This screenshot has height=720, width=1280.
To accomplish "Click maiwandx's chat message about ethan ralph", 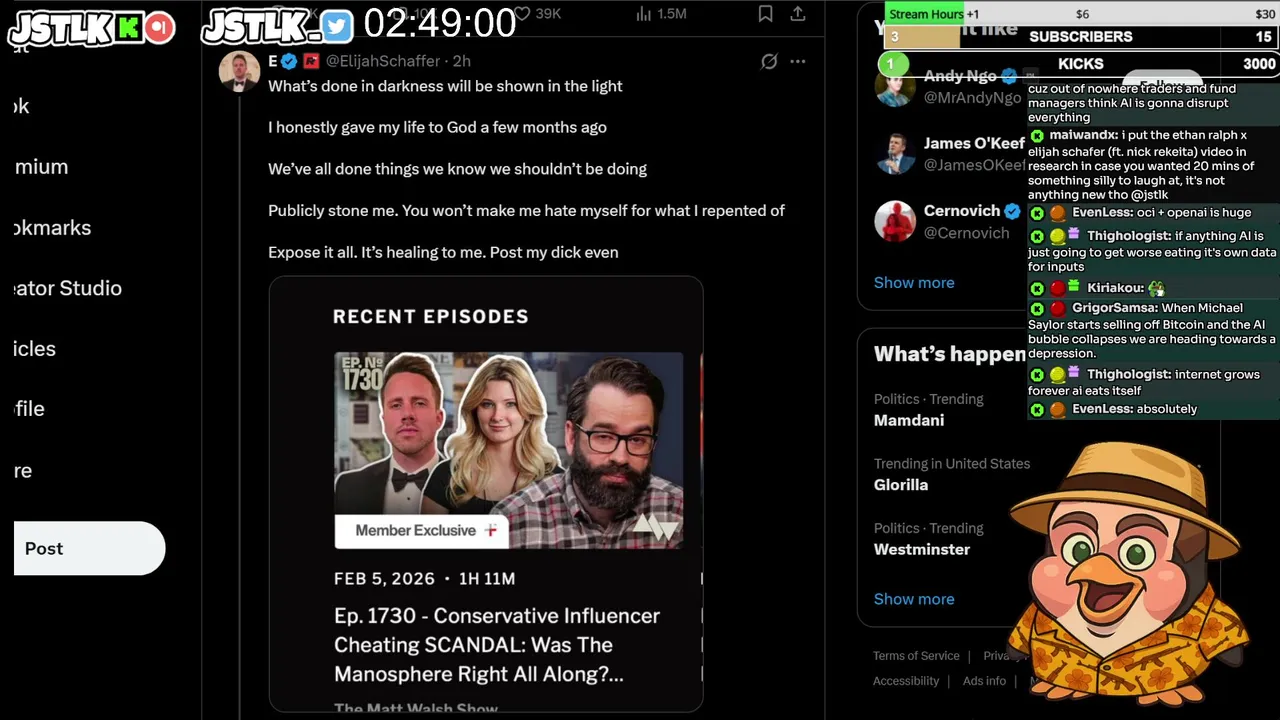I will coord(1152,165).
